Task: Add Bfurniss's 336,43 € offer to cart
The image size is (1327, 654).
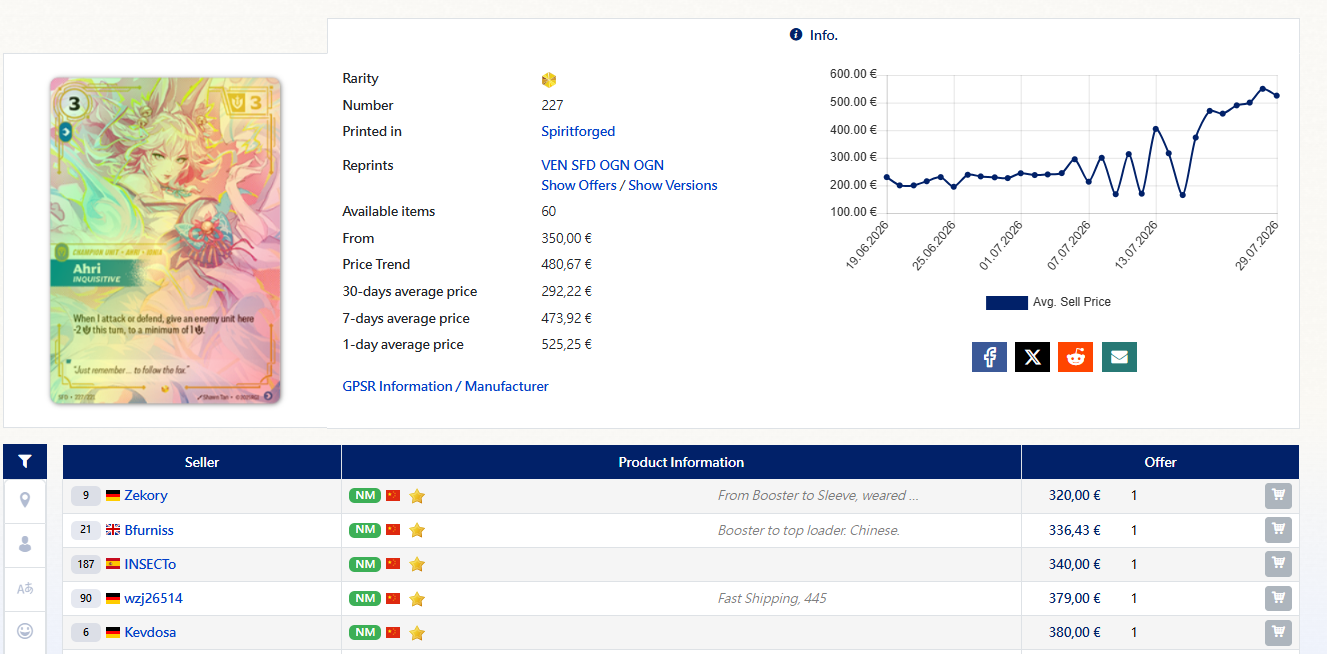Action: coord(1278,530)
